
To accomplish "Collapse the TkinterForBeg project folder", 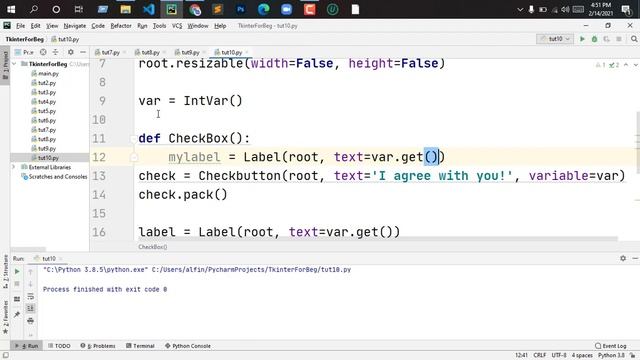I will coord(14,64).
